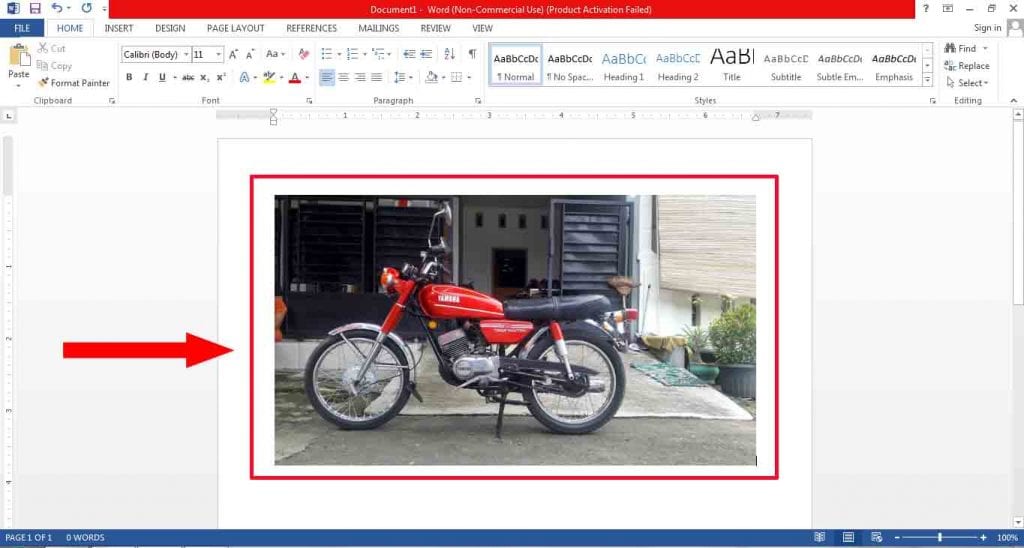Increase indent using the ribbon icon

point(426,54)
